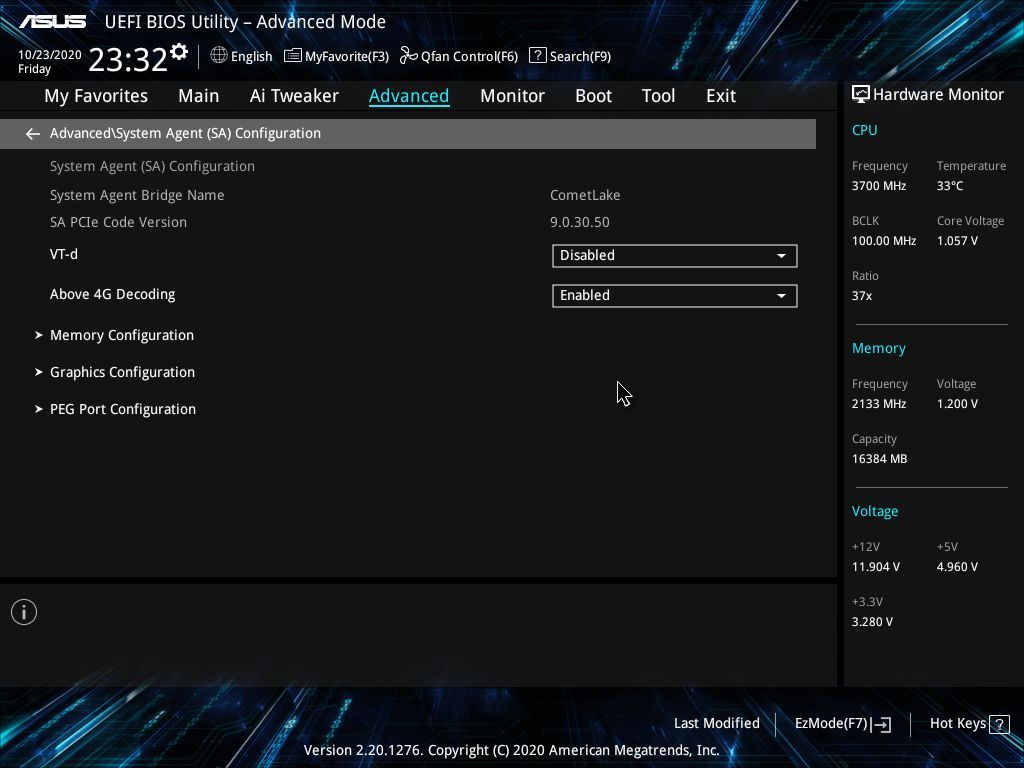Click the info icon in the help area
Image resolution: width=1024 pixels, height=768 pixels.
click(24, 612)
